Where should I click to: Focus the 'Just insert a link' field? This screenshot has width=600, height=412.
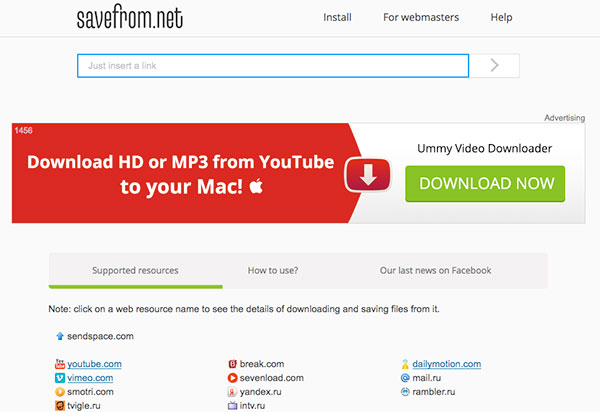point(273,66)
